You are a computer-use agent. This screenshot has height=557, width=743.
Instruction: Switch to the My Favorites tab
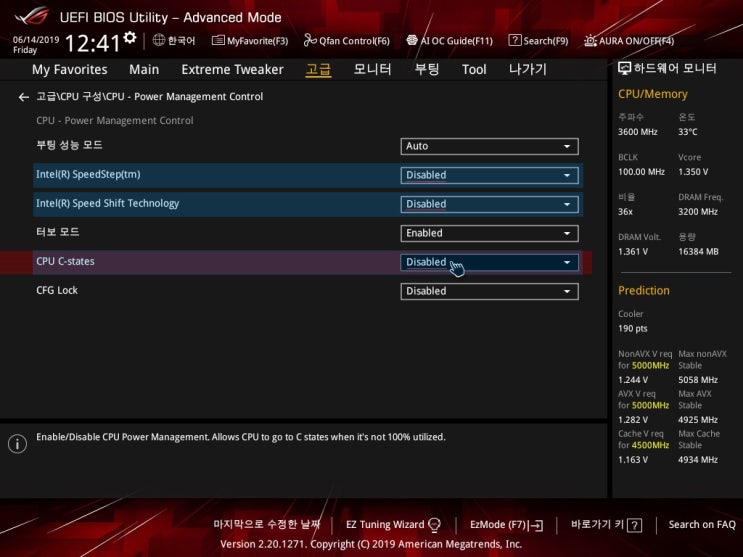(70, 69)
